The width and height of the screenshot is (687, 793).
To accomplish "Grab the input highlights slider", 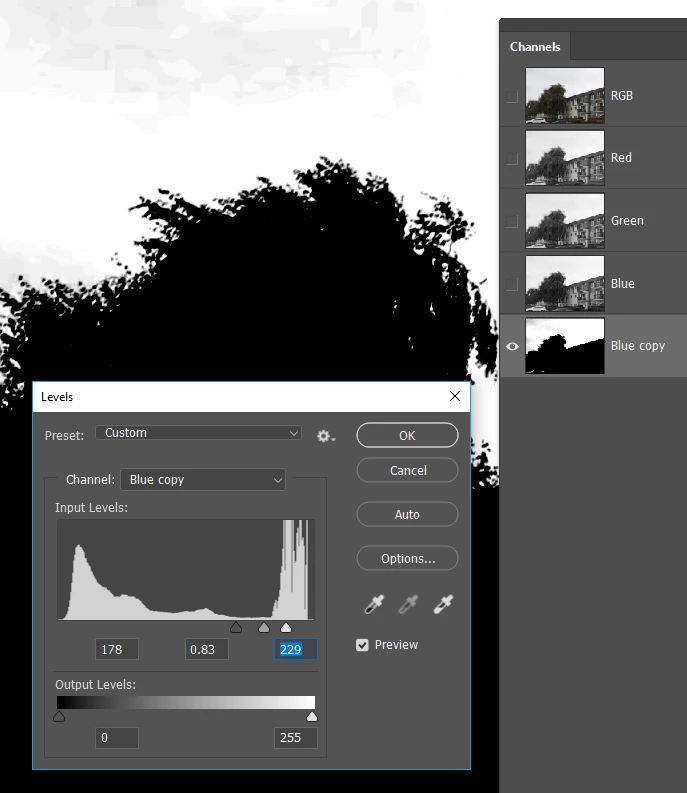I will (x=286, y=628).
